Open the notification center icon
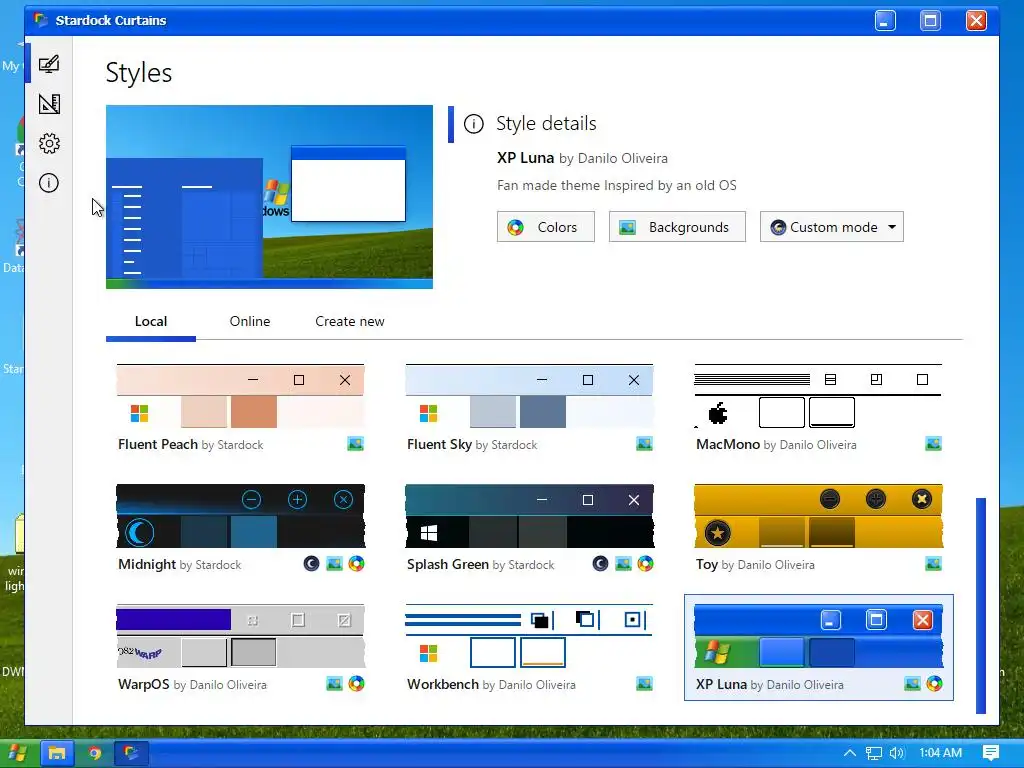This screenshot has width=1024, height=768. tap(991, 753)
